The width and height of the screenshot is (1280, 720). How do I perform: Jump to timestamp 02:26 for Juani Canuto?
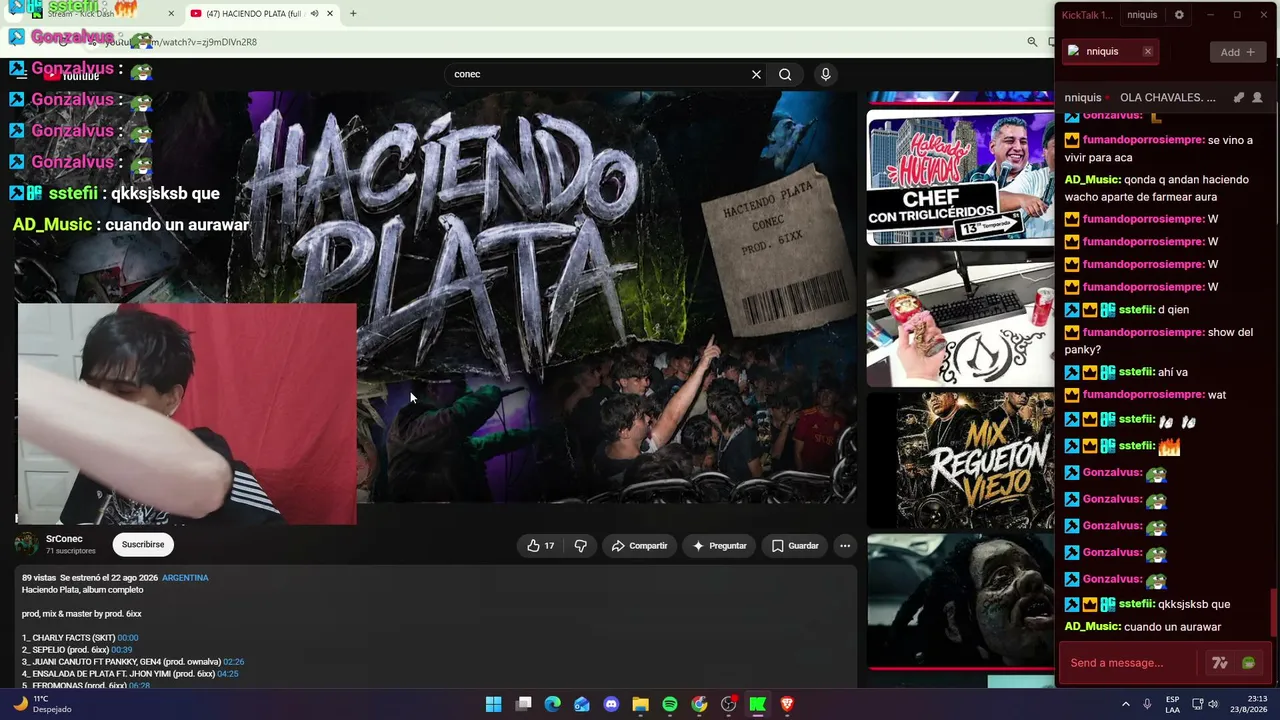[233, 662]
